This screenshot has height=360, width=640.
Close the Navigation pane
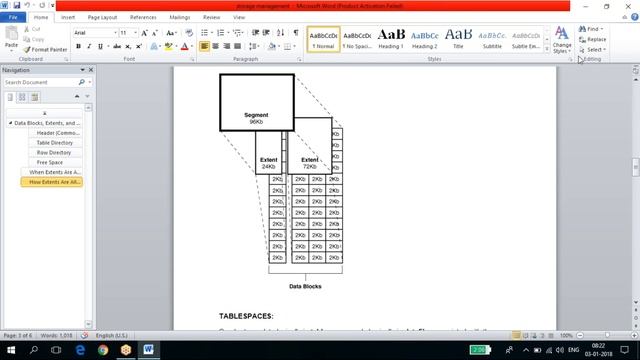pos(91,70)
